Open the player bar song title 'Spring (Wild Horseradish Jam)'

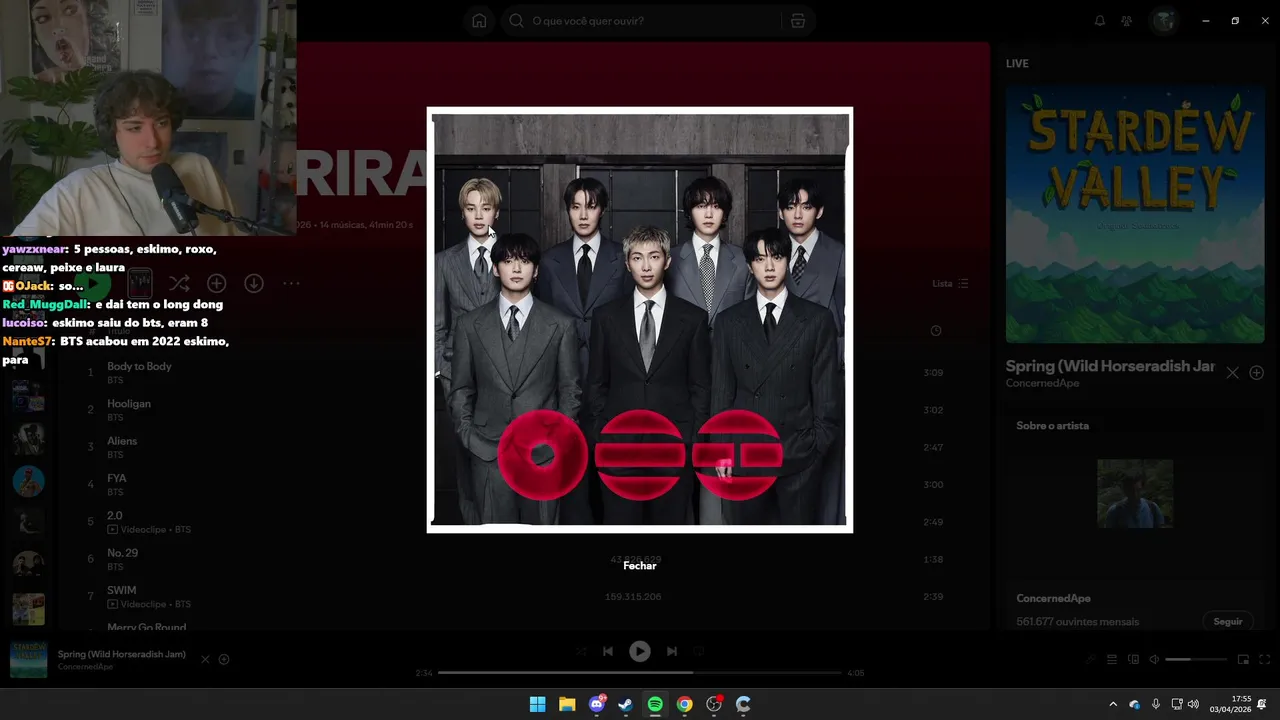122,654
